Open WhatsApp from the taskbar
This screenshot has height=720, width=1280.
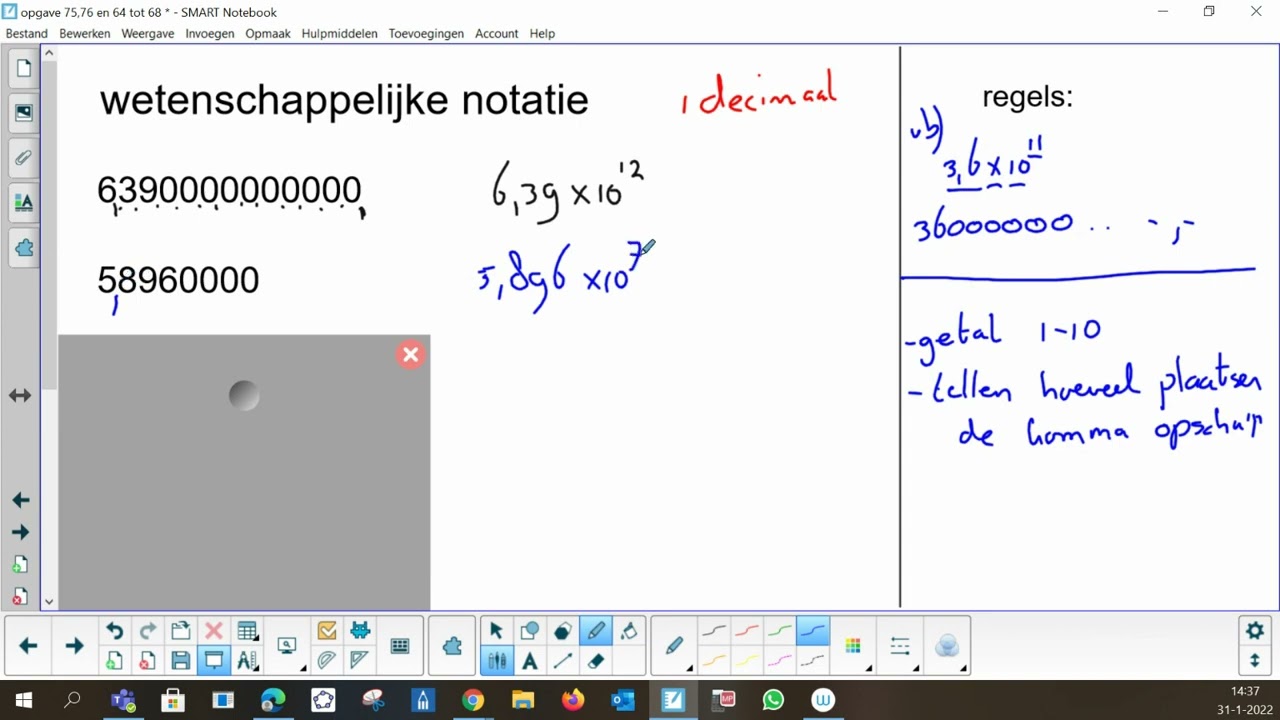pos(773,700)
